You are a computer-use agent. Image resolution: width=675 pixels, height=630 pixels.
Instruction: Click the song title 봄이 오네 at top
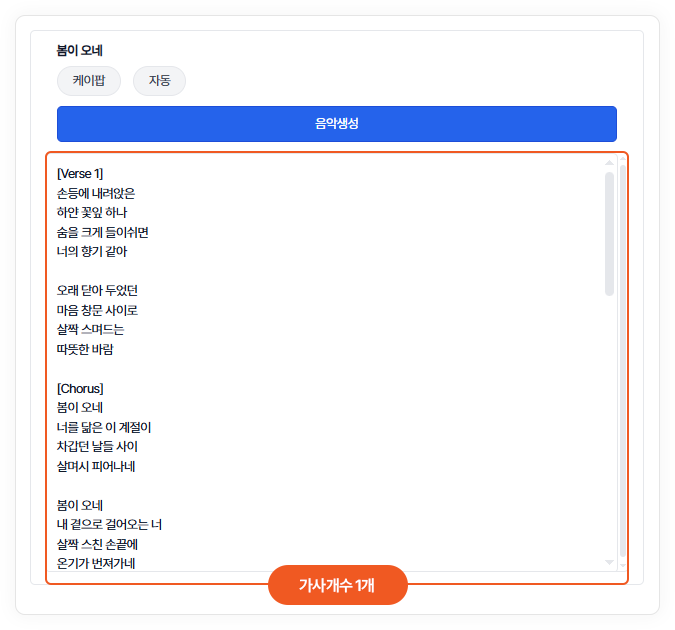(x=80, y=50)
